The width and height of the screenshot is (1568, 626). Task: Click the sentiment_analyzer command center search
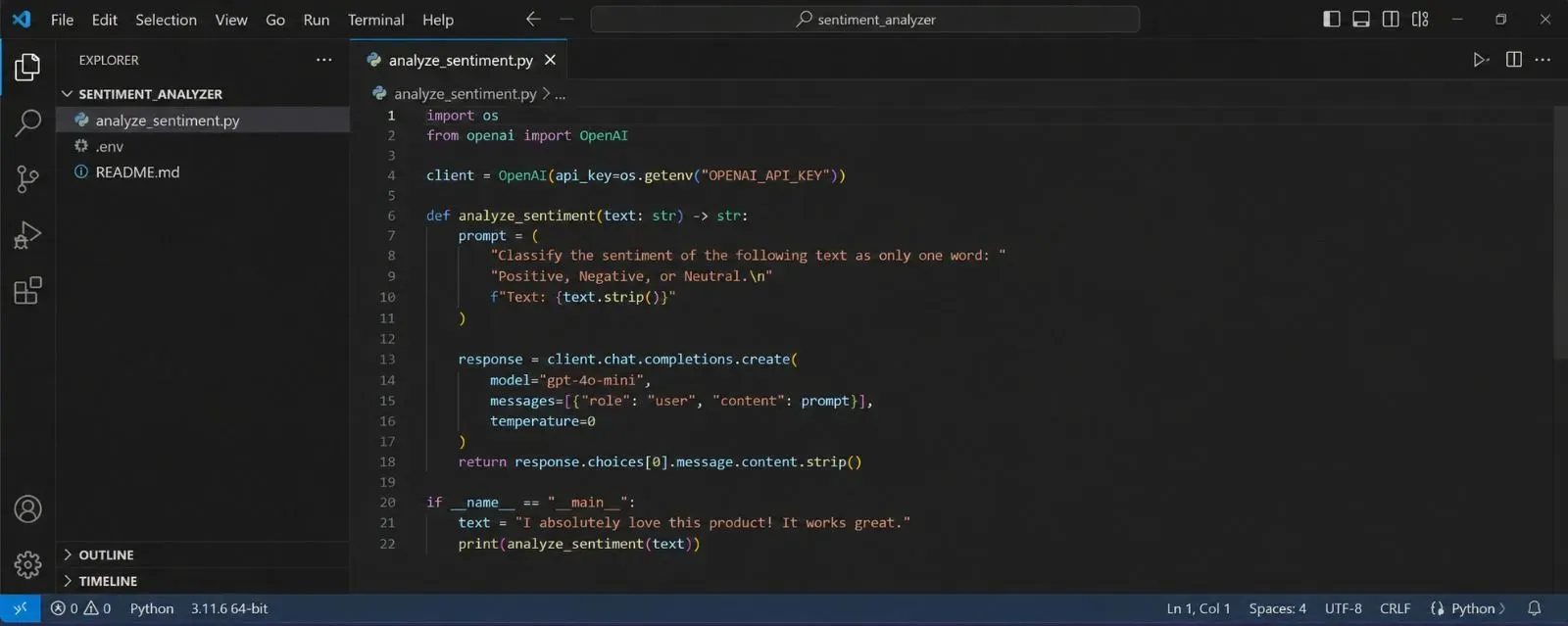(x=865, y=19)
